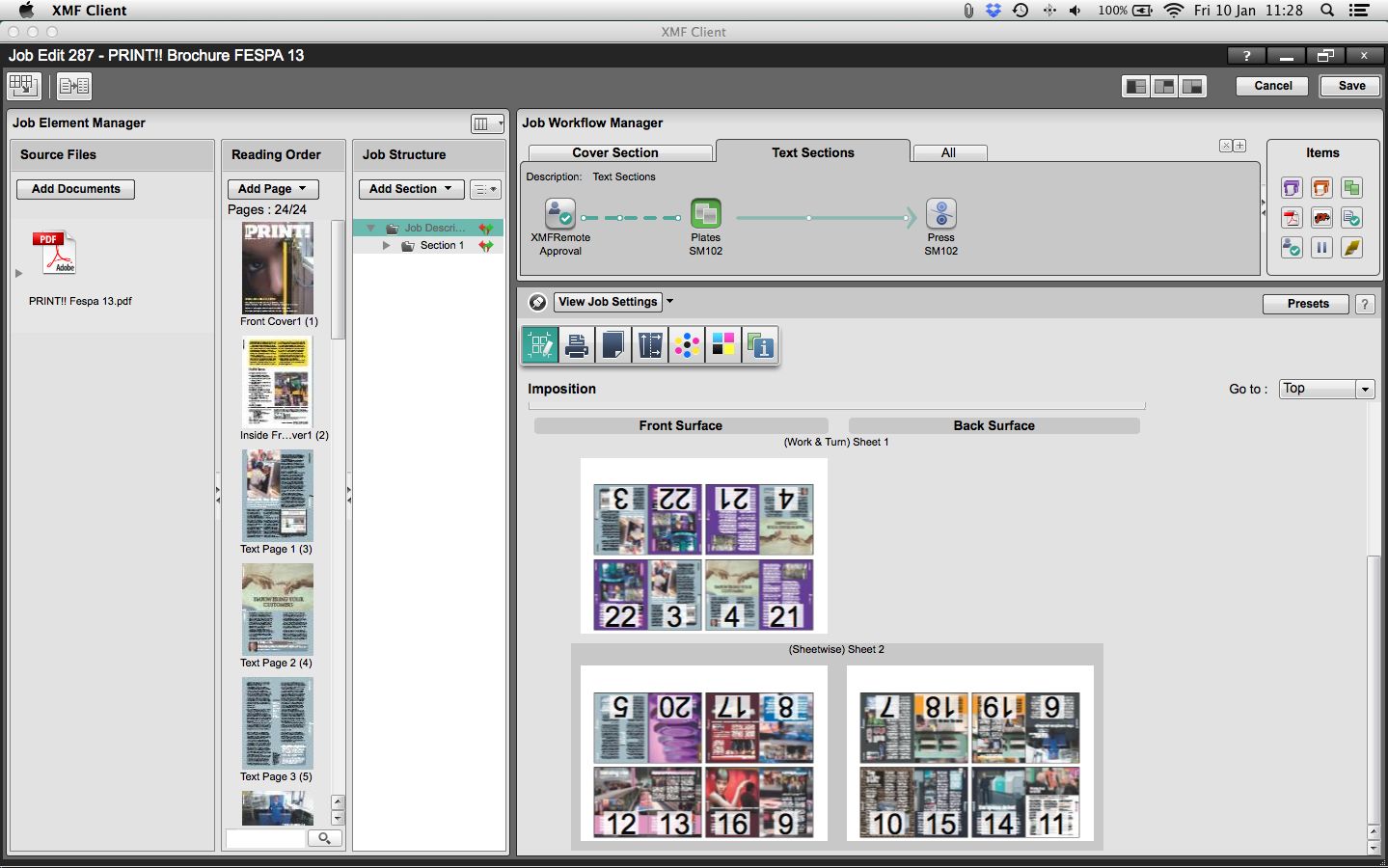Image resolution: width=1388 pixels, height=868 pixels.
Task: Collapse the Section 1 tree item
Action: [386, 245]
